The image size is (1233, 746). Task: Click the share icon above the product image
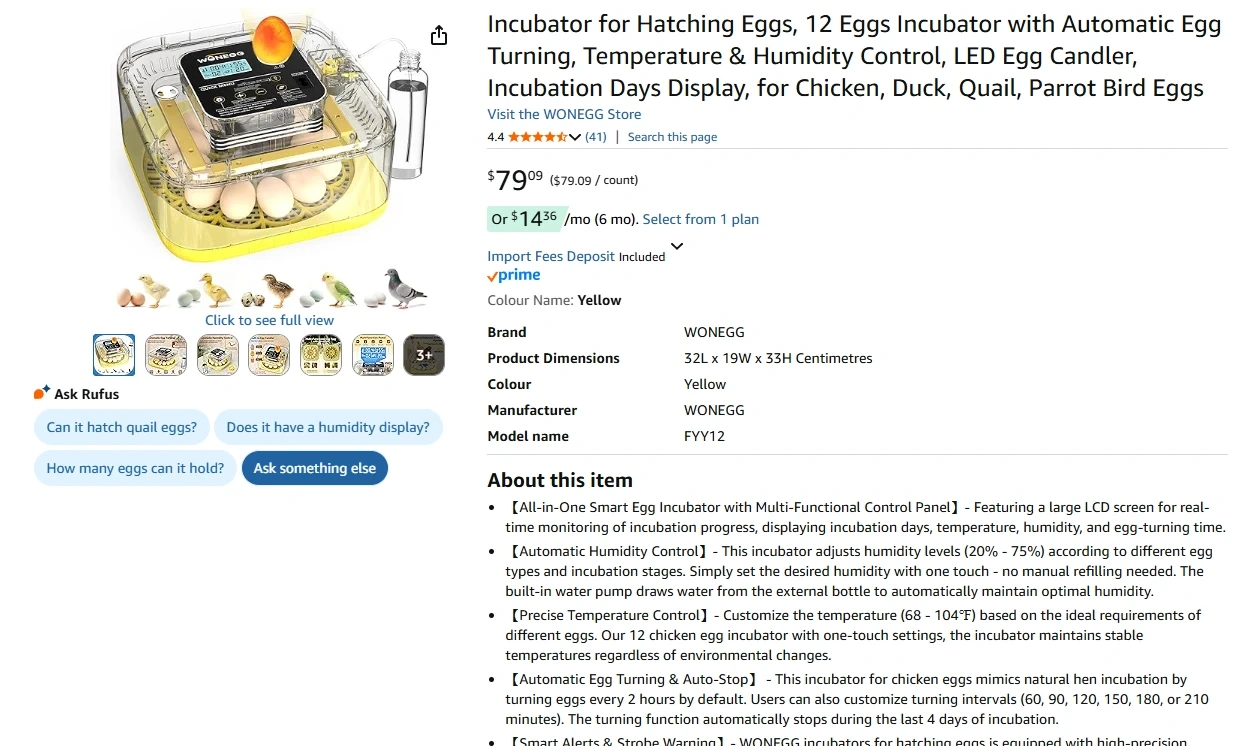[x=439, y=36]
